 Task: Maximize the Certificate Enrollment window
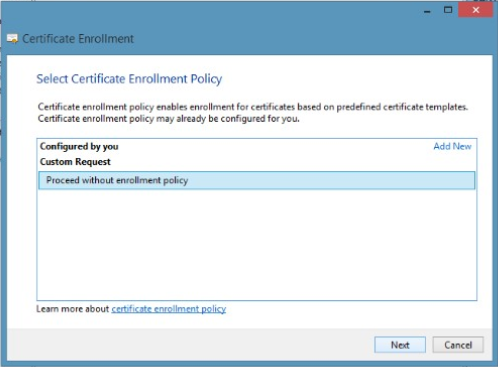pyautogui.click(x=448, y=10)
